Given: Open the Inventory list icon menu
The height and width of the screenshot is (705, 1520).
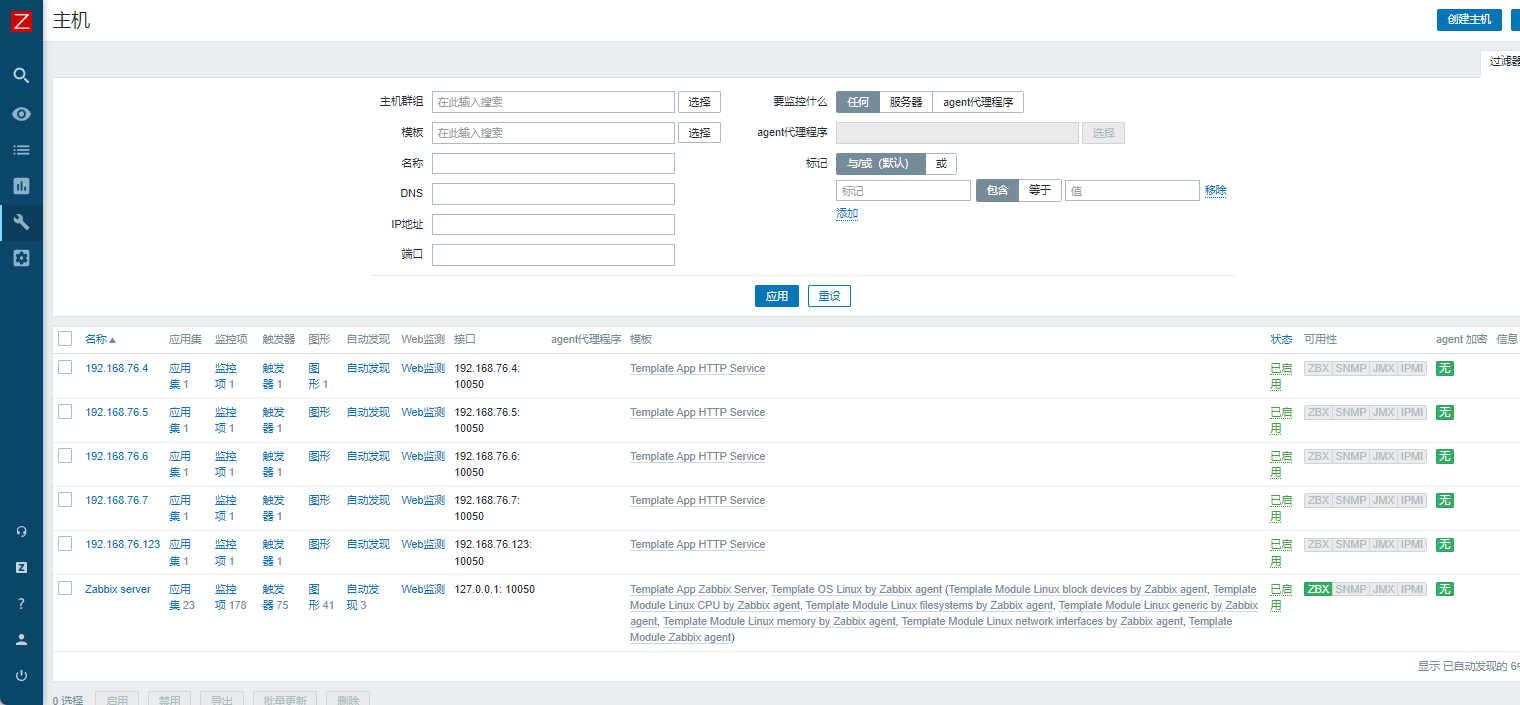Looking at the screenshot, I should pyautogui.click(x=21, y=150).
